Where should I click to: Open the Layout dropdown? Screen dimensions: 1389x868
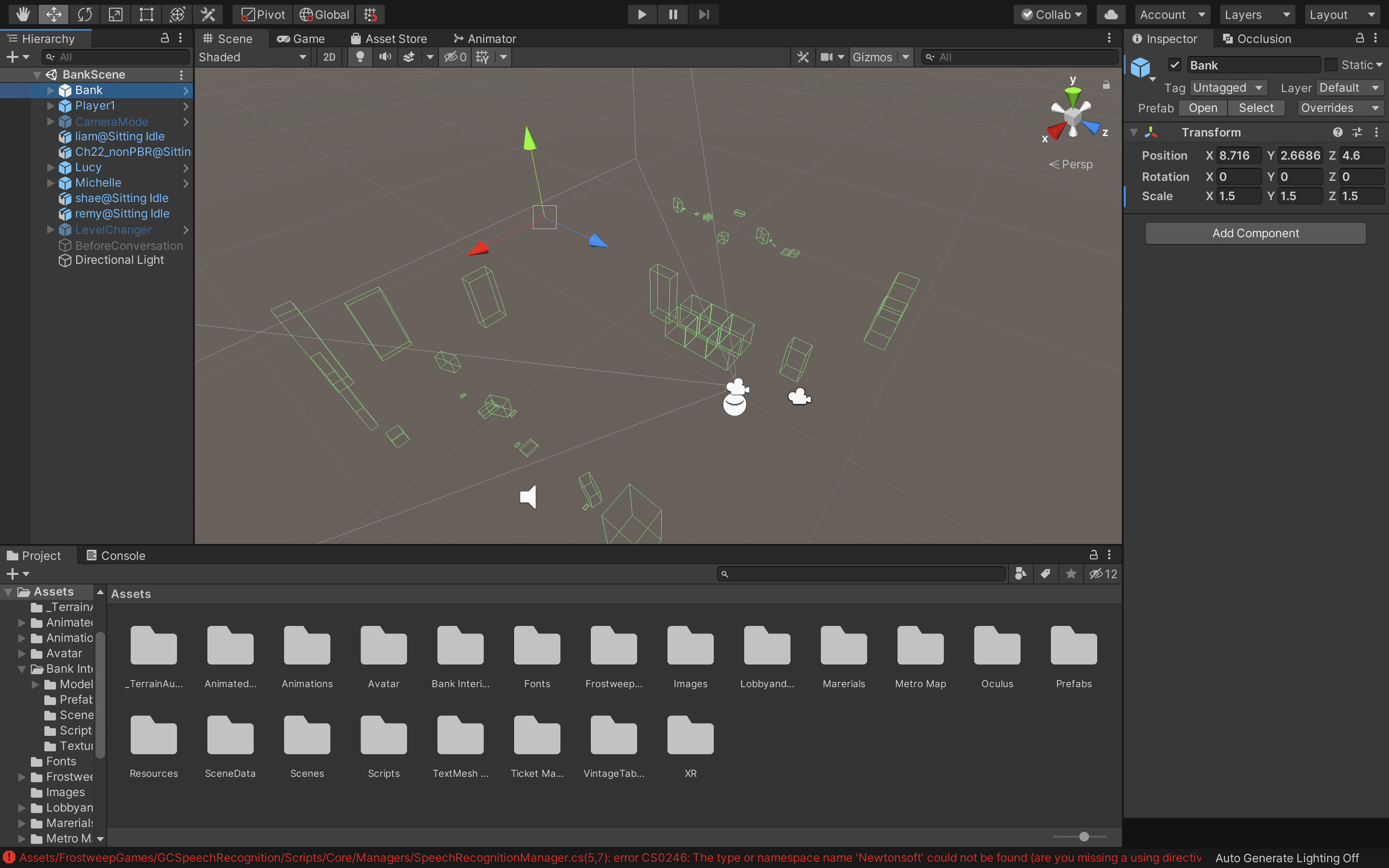tap(1342, 14)
